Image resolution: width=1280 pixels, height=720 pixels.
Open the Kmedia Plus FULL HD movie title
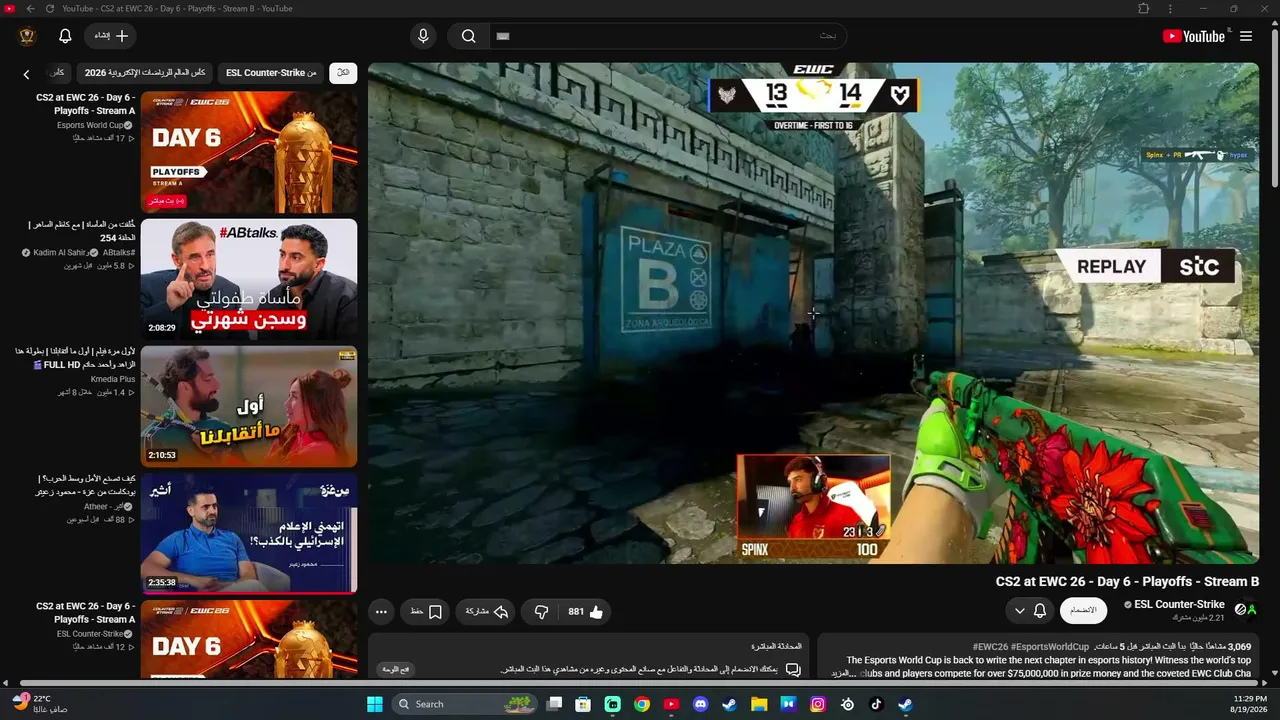[75, 358]
